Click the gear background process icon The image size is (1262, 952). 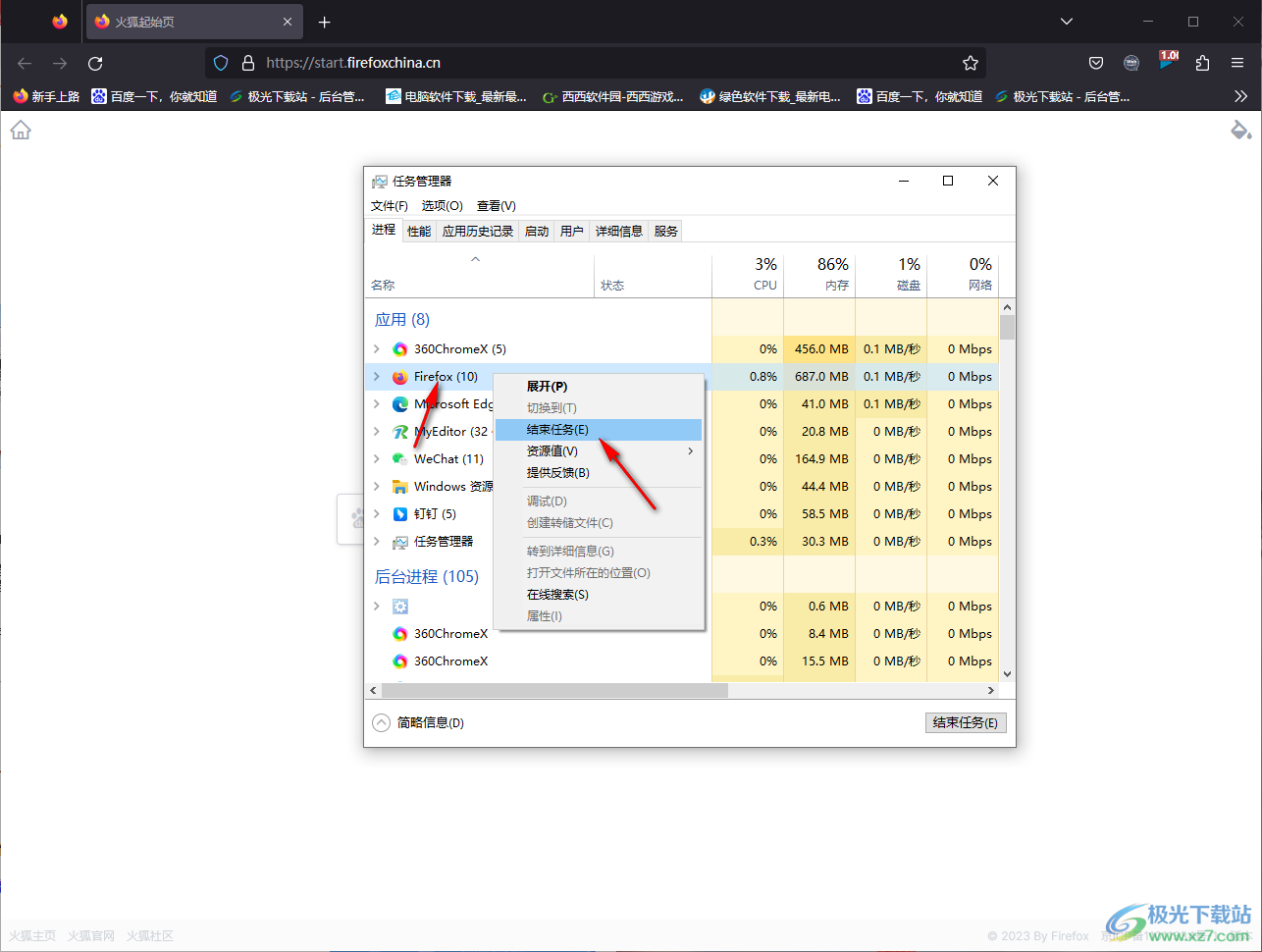[x=400, y=607]
